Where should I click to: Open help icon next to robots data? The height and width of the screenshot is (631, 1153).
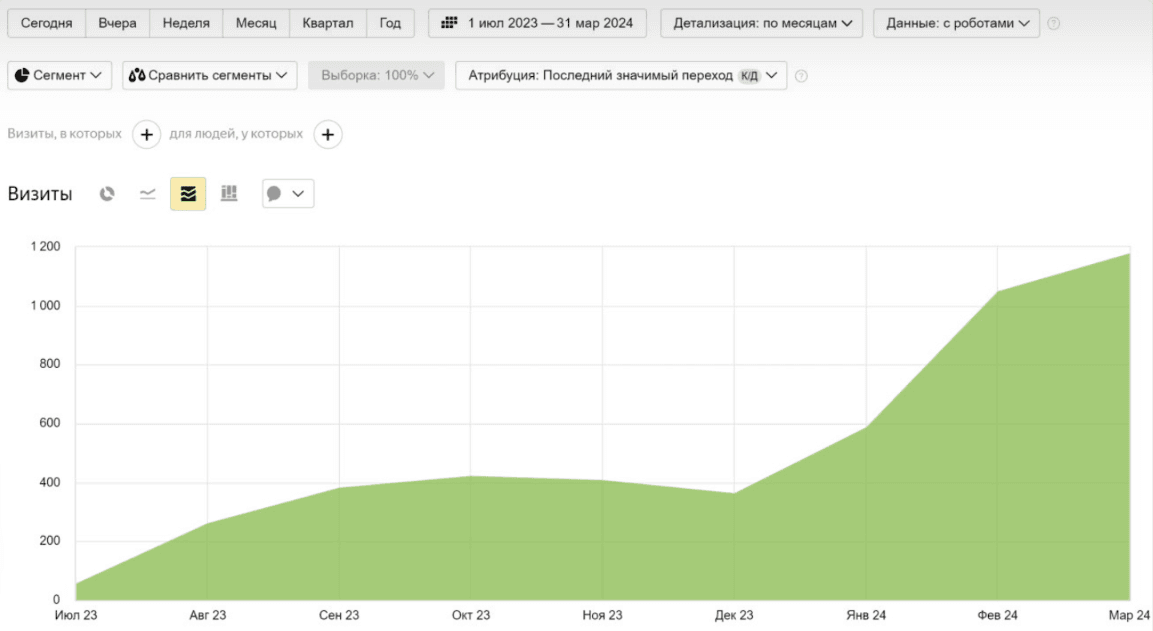[x=1054, y=24]
